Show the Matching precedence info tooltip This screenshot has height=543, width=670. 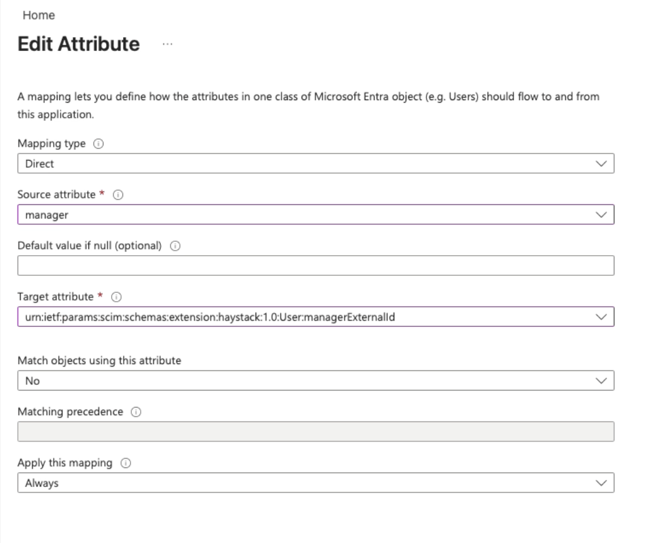136,412
